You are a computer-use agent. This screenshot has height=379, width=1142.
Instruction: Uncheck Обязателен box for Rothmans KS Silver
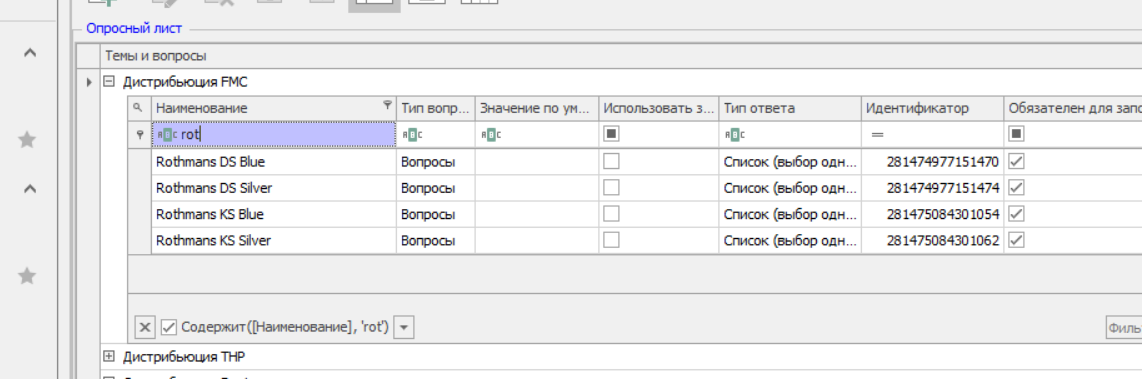(x=1016, y=240)
